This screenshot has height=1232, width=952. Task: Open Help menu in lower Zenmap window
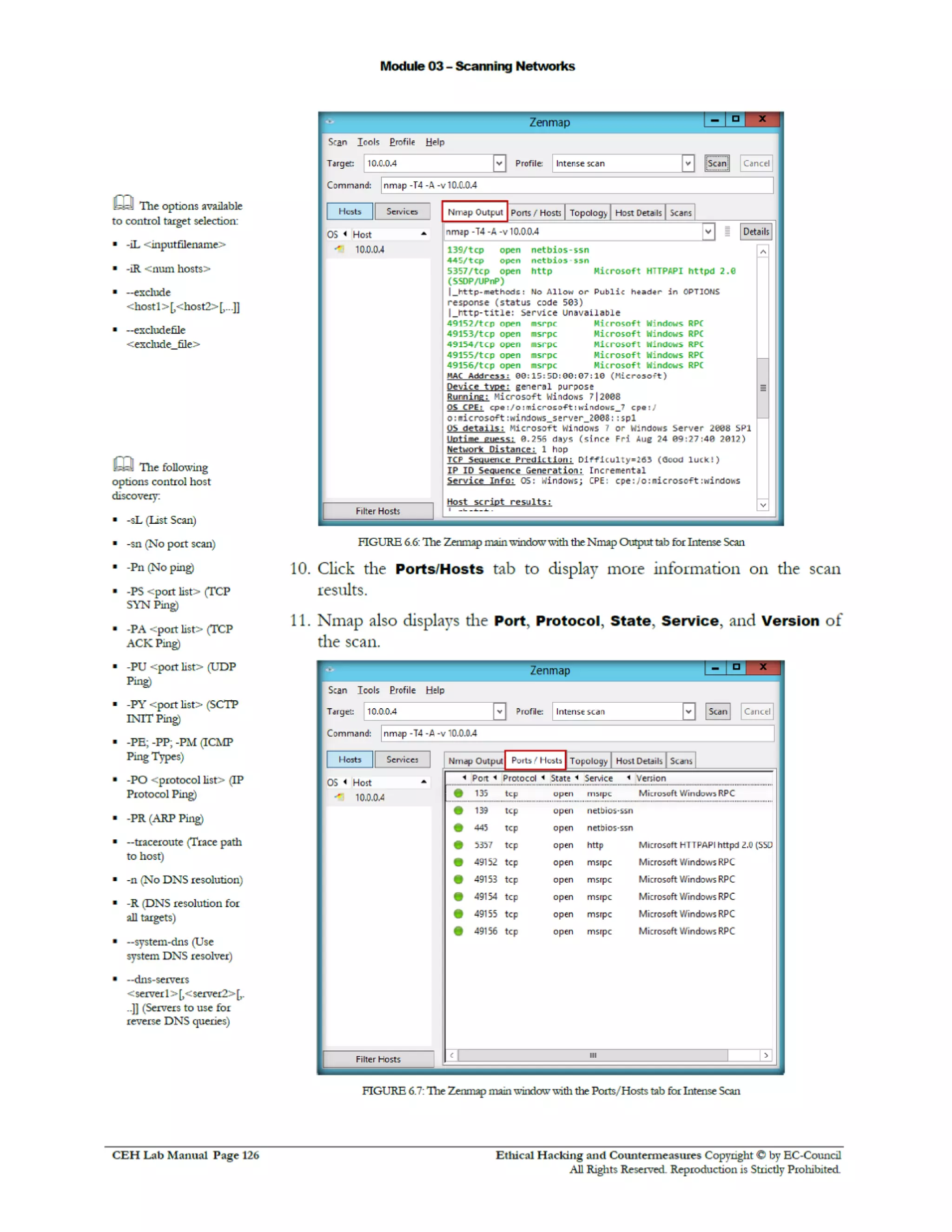coord(435,690)
